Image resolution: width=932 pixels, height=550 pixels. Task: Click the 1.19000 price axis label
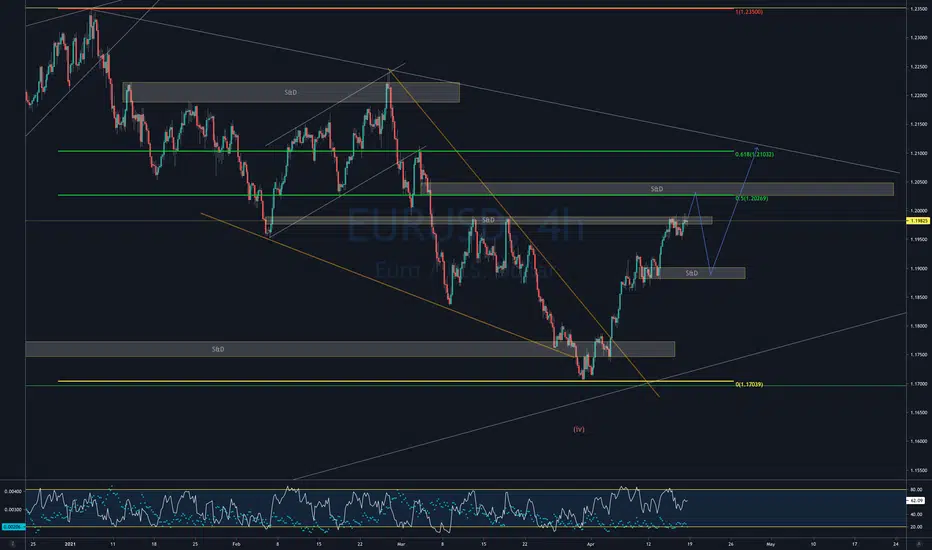click(919, 268)
